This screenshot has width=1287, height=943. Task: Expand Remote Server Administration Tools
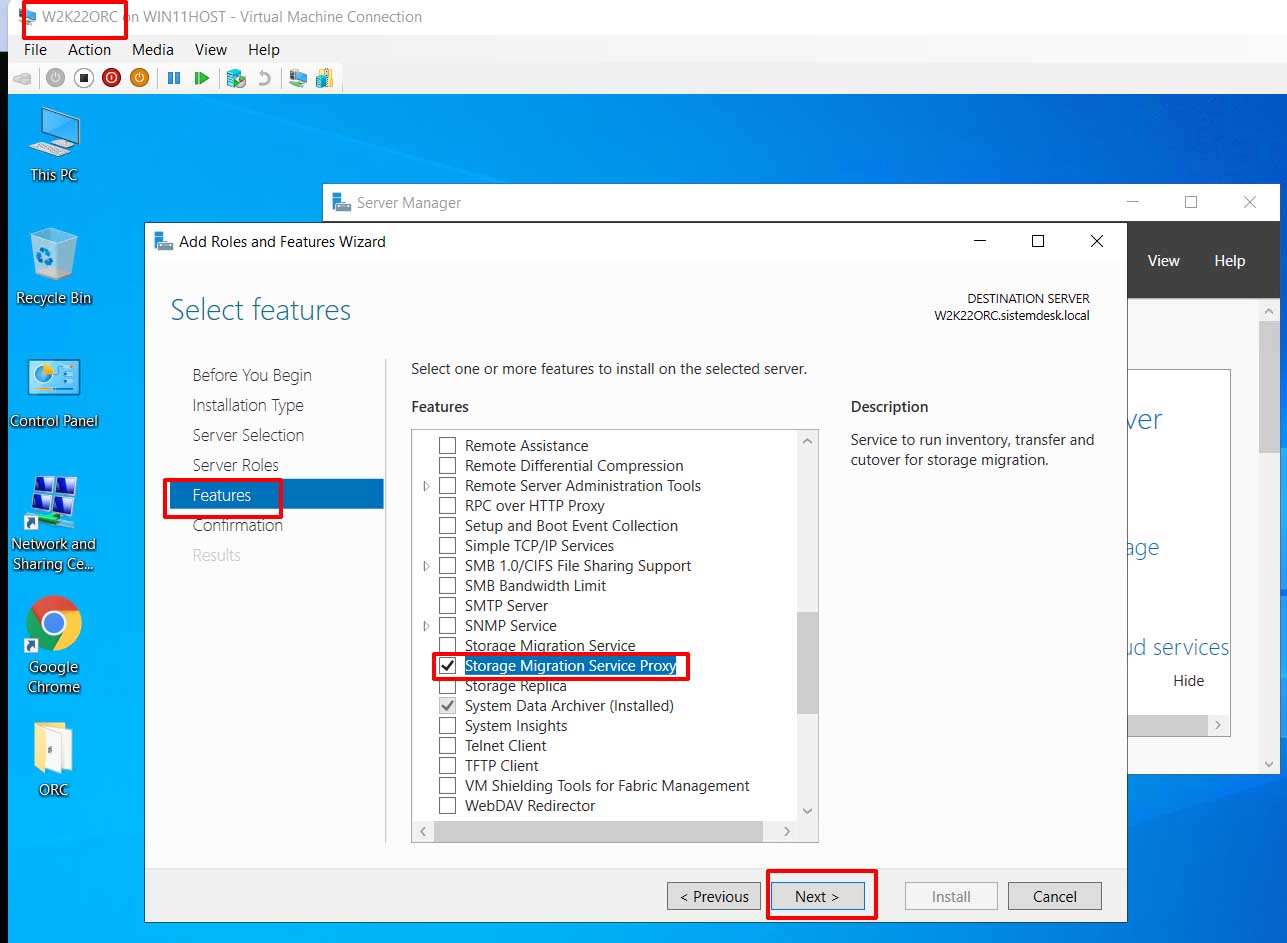[x=427, y=486]
